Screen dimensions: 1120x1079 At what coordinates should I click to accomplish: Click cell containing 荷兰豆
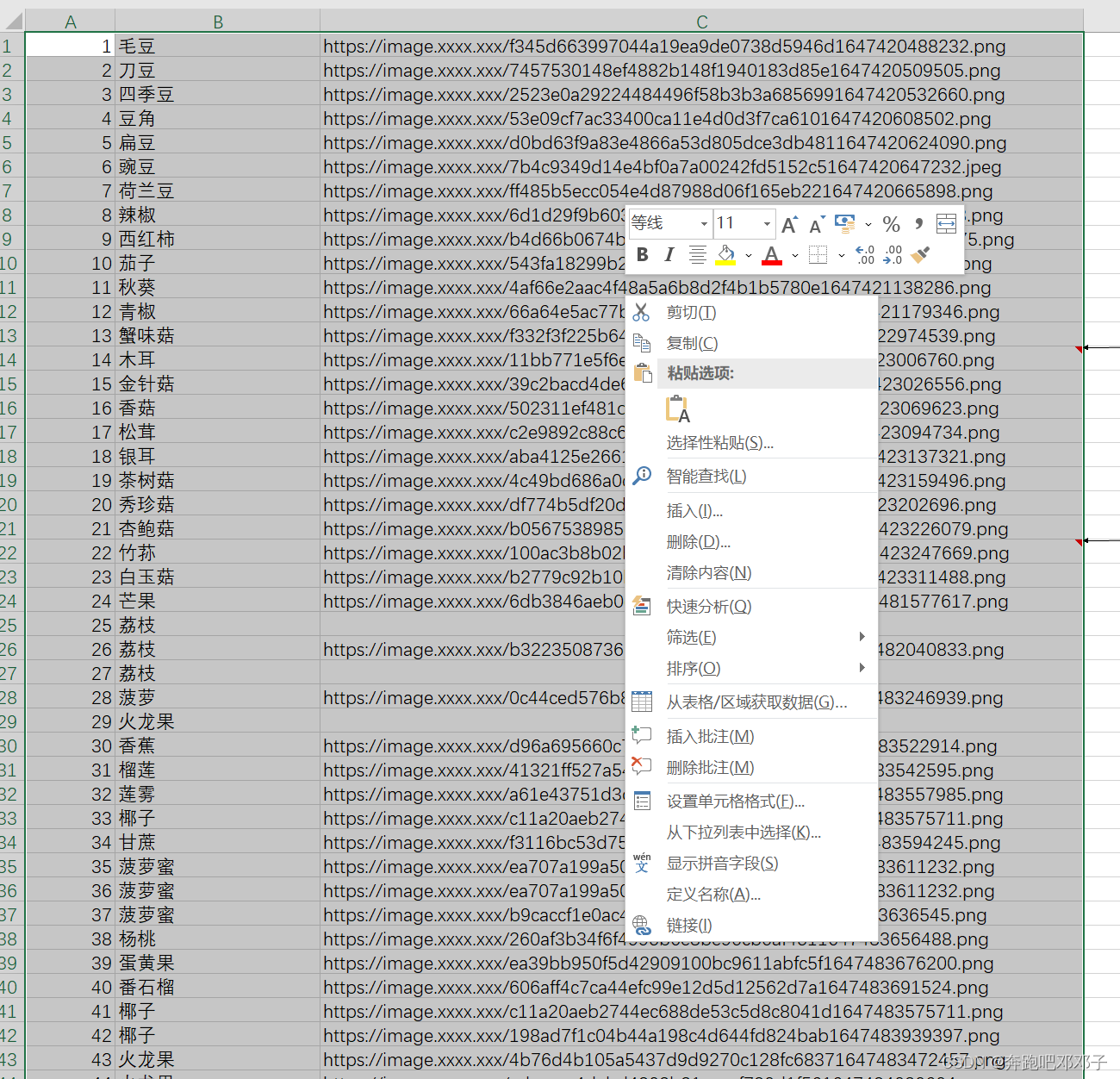pos(218,190)
